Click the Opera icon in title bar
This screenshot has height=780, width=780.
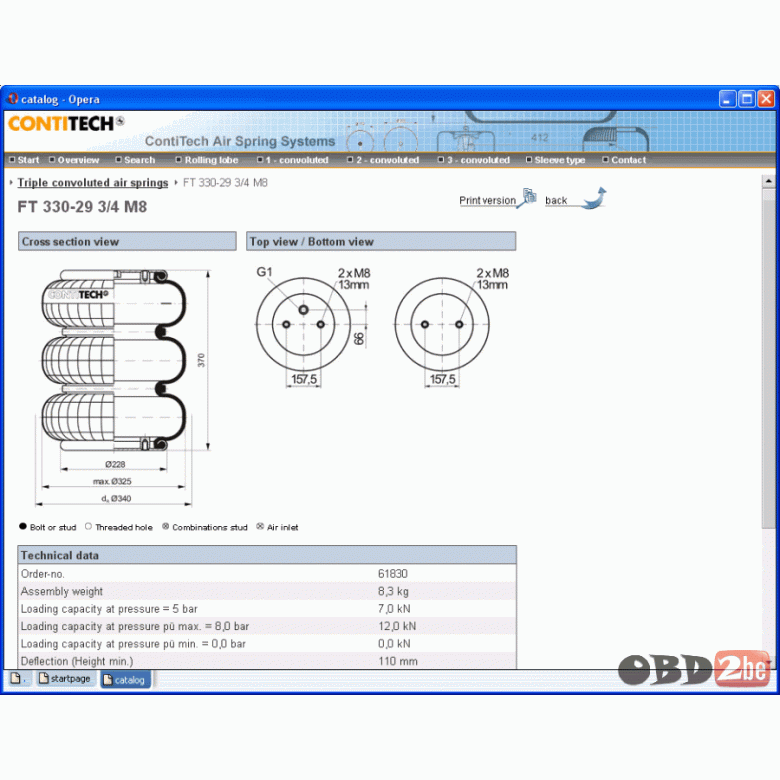coord(12,99)
